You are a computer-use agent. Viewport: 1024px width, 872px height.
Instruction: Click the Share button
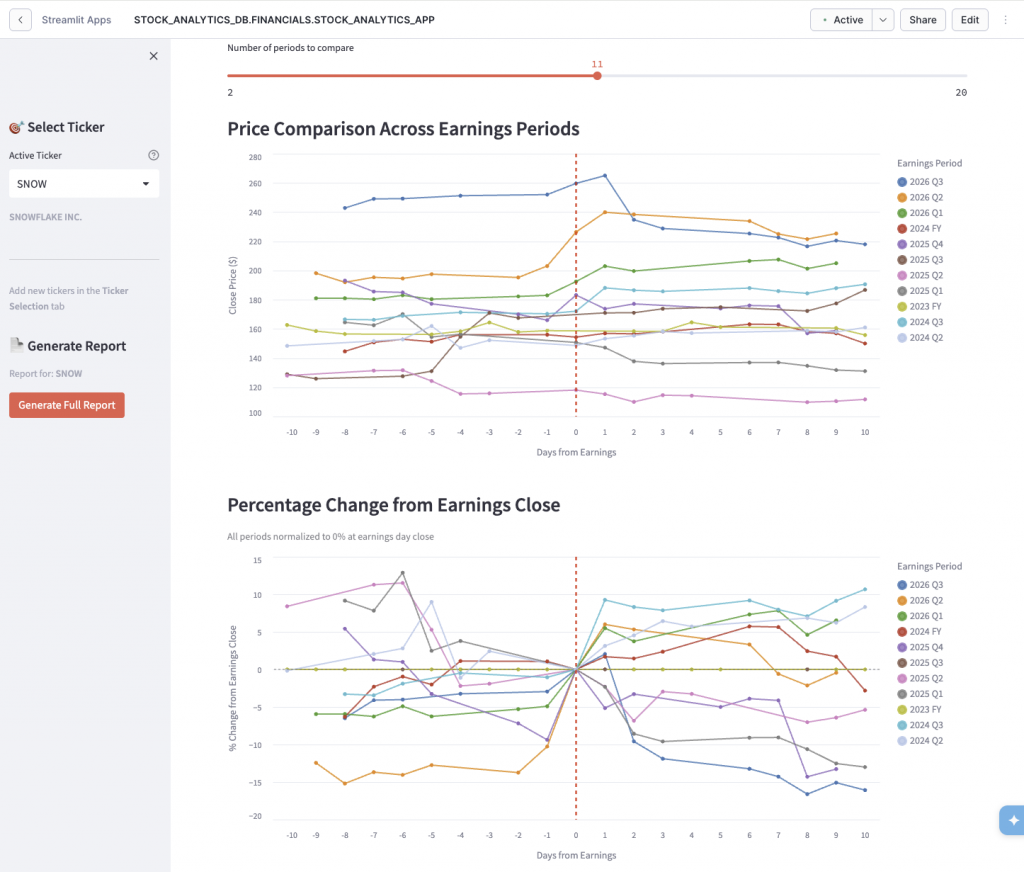click(923, 20)
